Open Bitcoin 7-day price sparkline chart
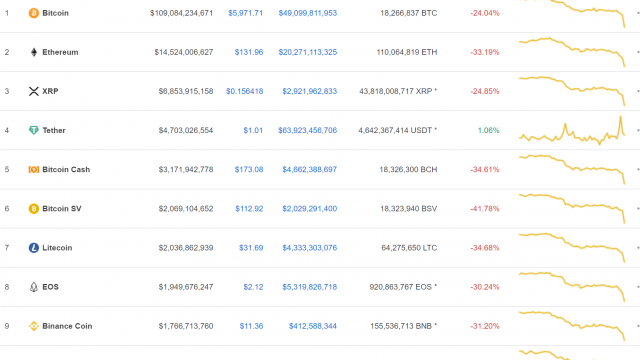 [572, 13]
